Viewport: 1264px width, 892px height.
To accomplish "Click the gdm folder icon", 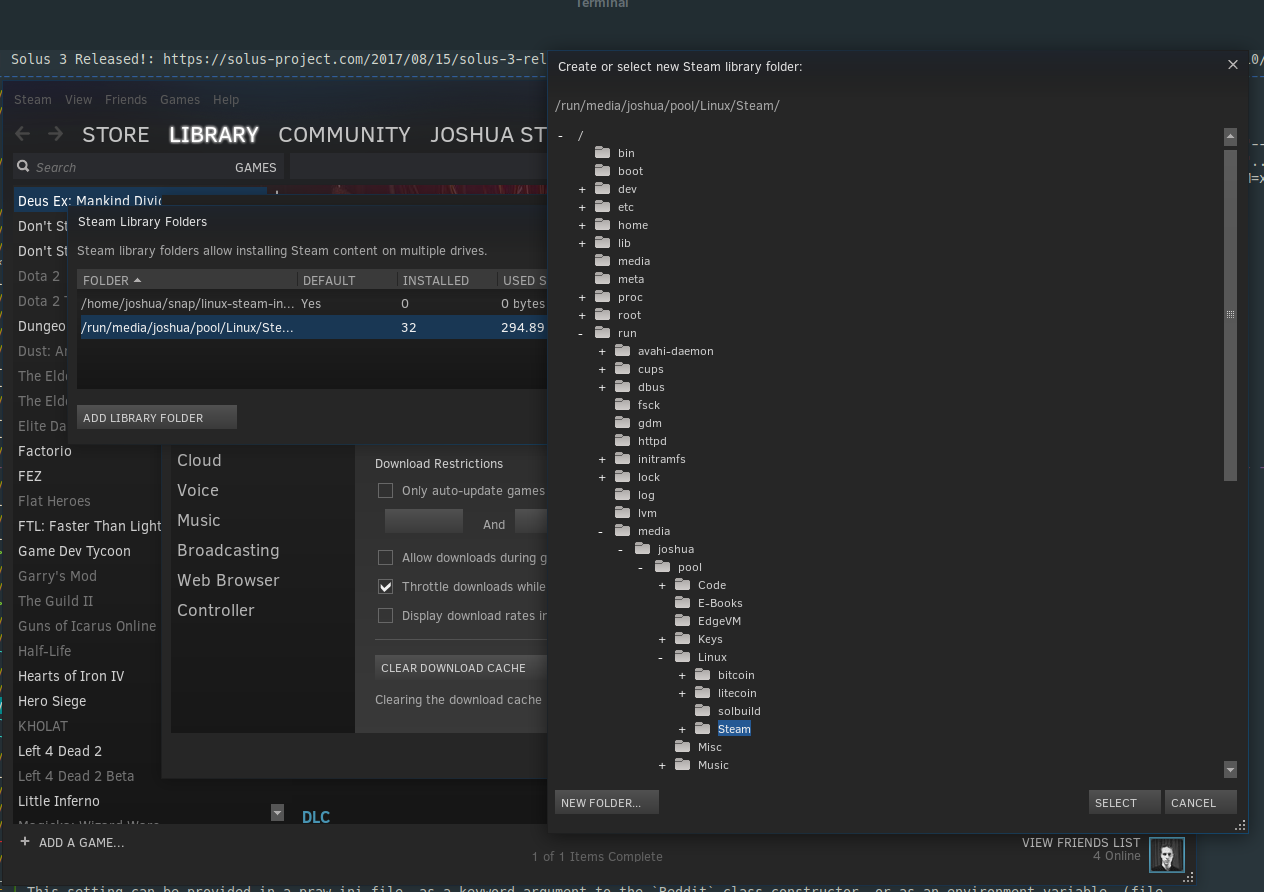I will 622,423.
